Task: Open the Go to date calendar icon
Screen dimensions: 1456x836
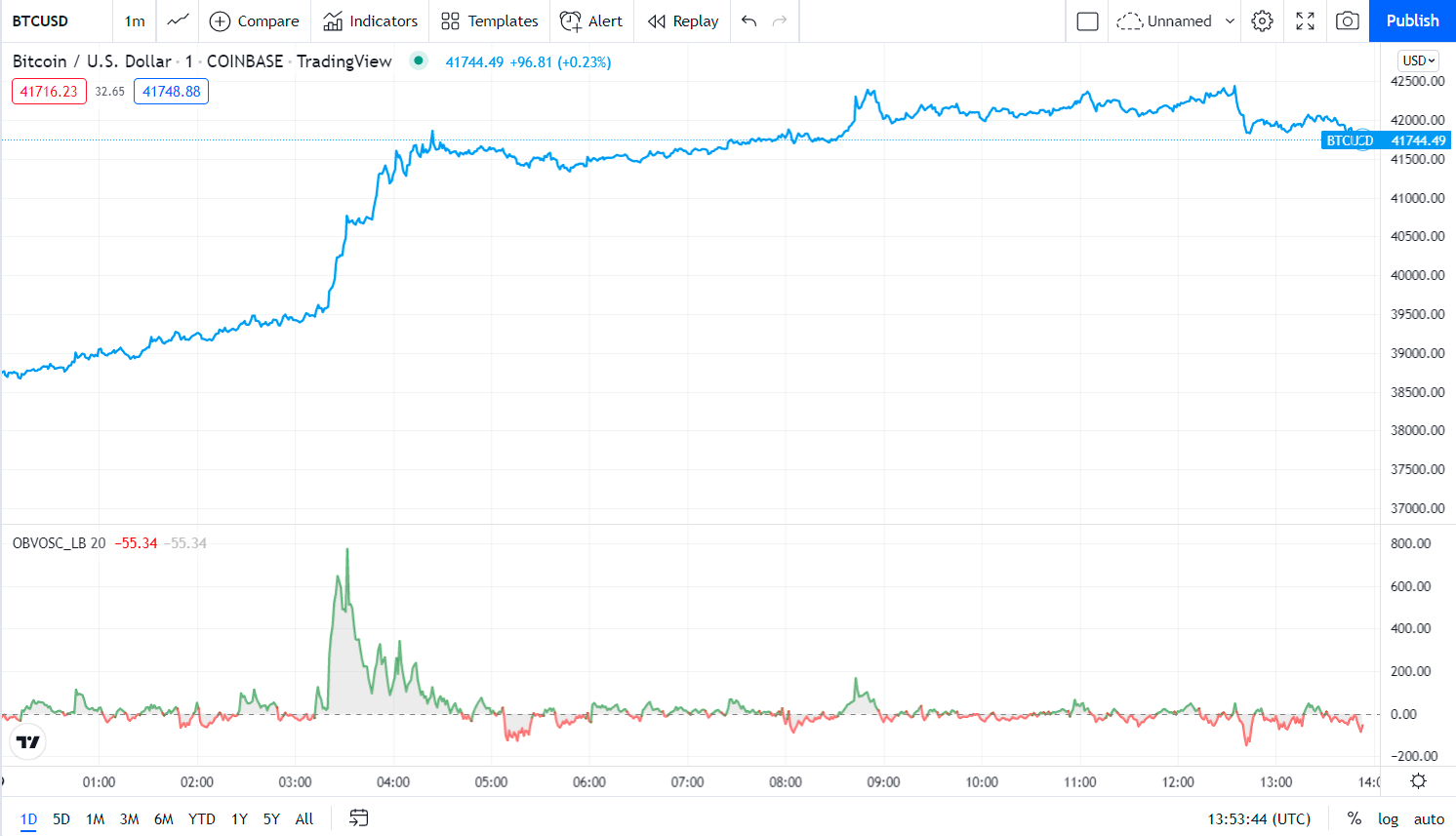Action: click(x=359, y=818)
